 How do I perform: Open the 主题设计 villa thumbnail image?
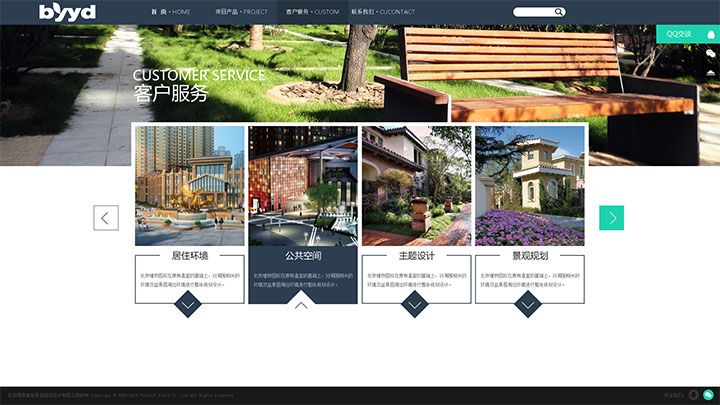pyautogui.click(x=416, y=186)
